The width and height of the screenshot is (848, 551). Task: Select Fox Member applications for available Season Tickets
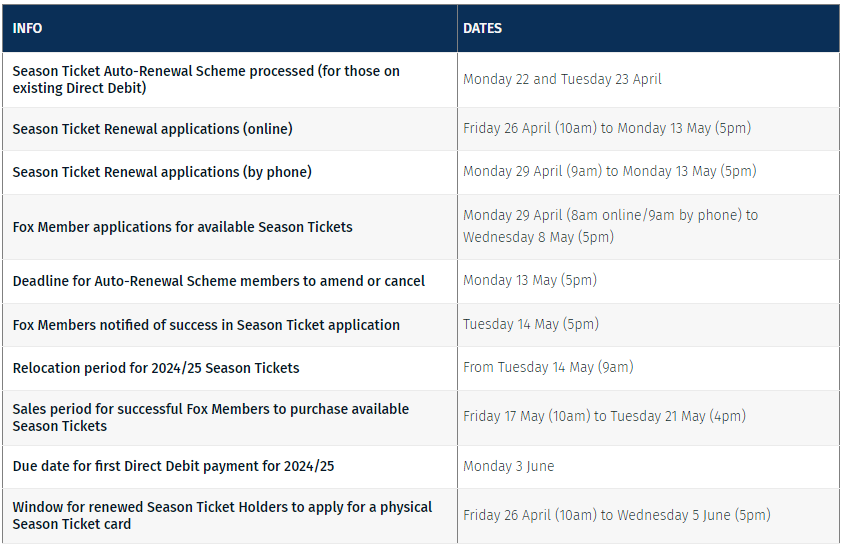click(x=182, y=227)
